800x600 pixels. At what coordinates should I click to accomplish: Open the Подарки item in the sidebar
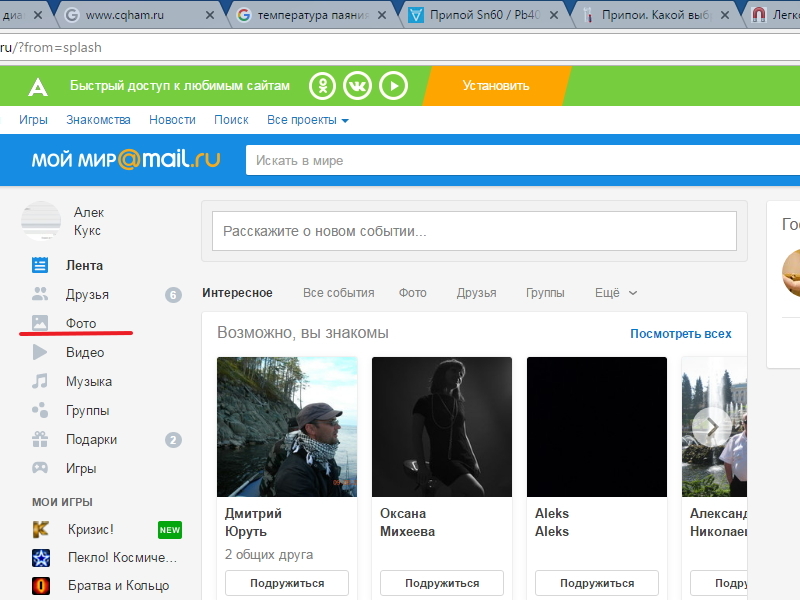pos(91,440)
